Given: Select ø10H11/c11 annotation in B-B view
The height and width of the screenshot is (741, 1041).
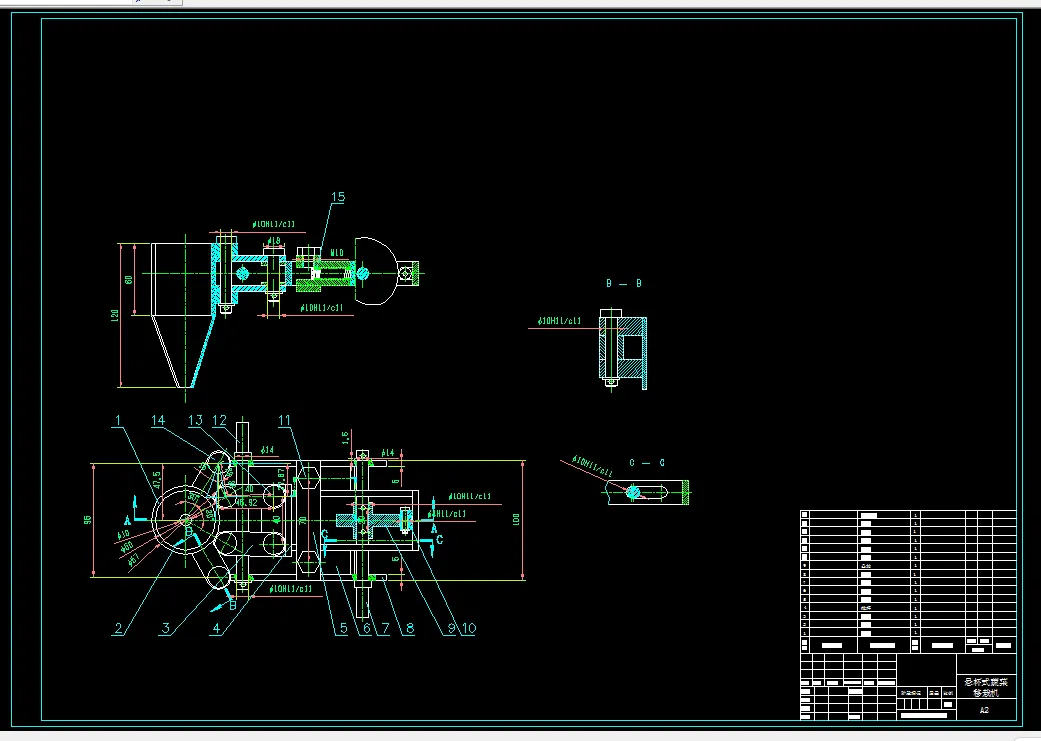Looking at the screenshot, I should pyautogui.click(x=560, y=321).
